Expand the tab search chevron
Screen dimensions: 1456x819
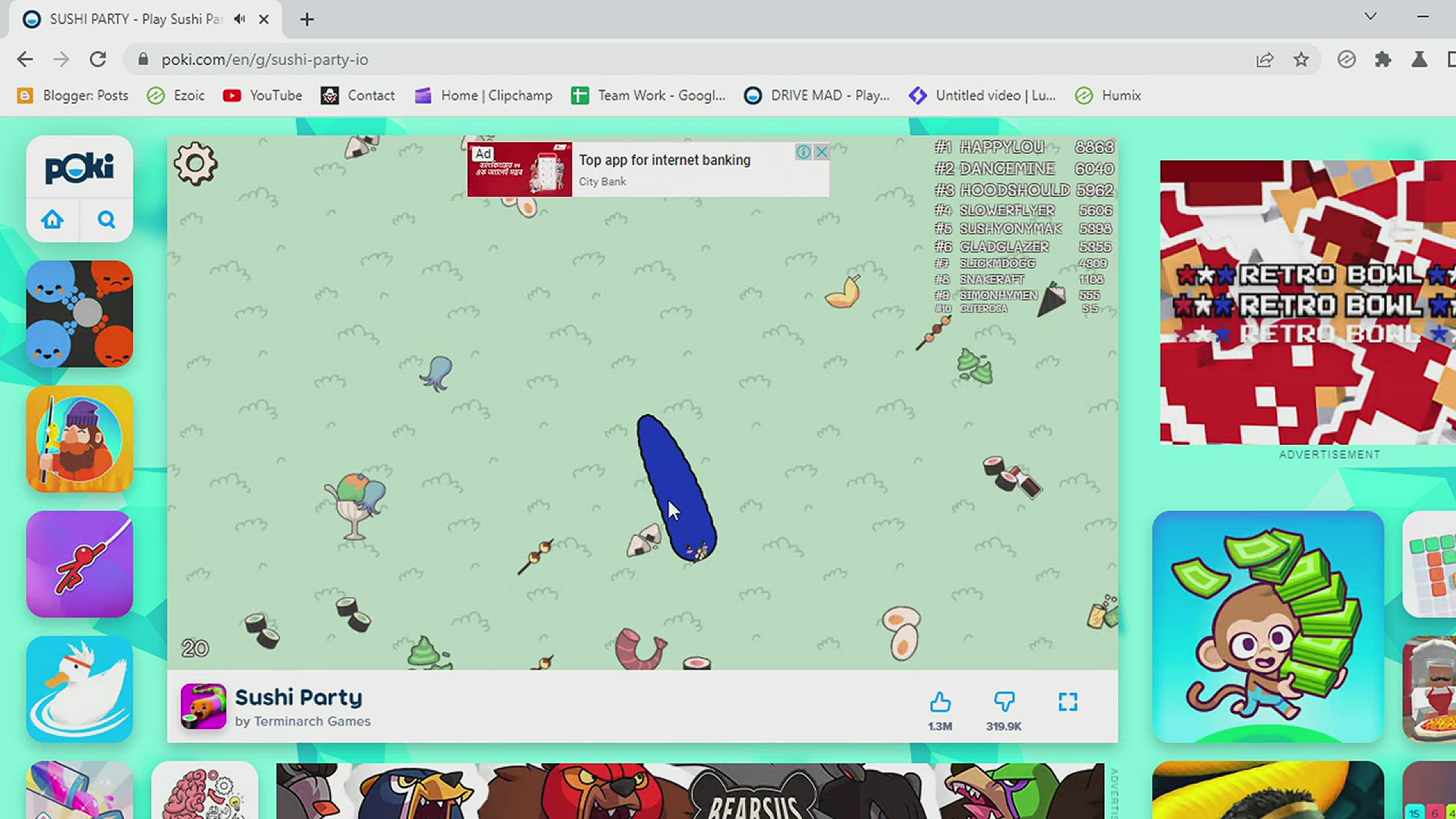coord(1370,16)
